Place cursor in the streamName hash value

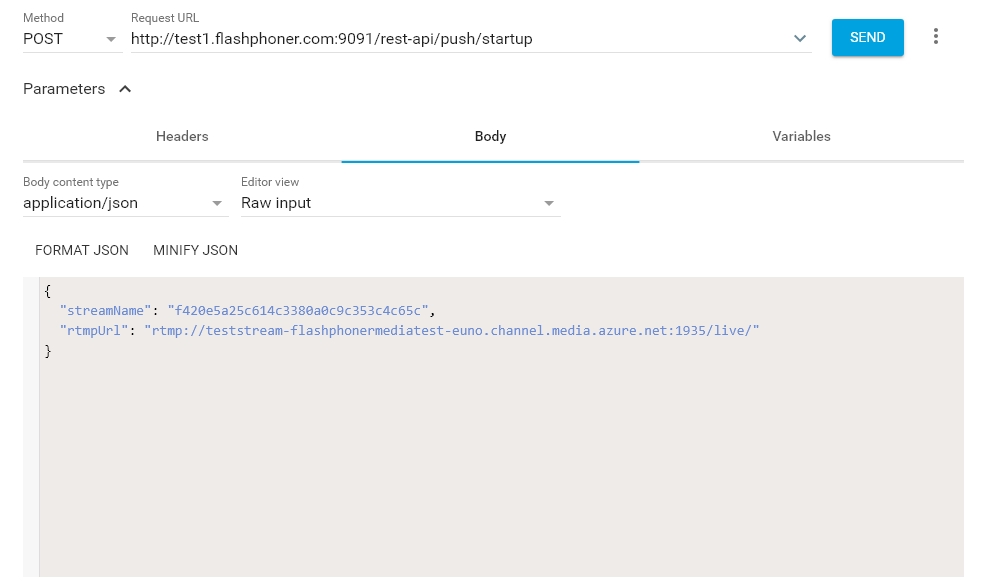coord(300,311)
